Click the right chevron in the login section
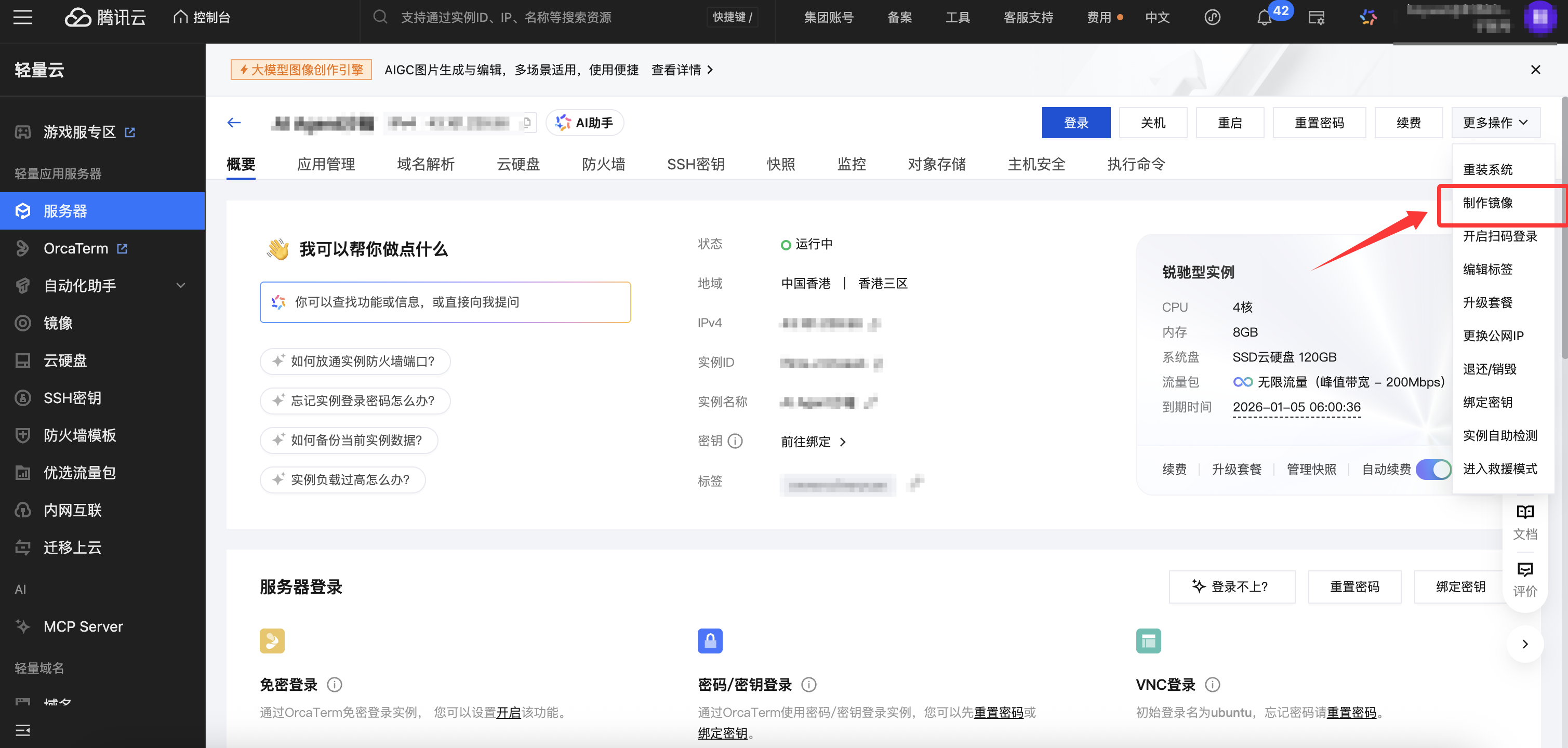This screenshot has height=748, width=1568. [1525, 644]
